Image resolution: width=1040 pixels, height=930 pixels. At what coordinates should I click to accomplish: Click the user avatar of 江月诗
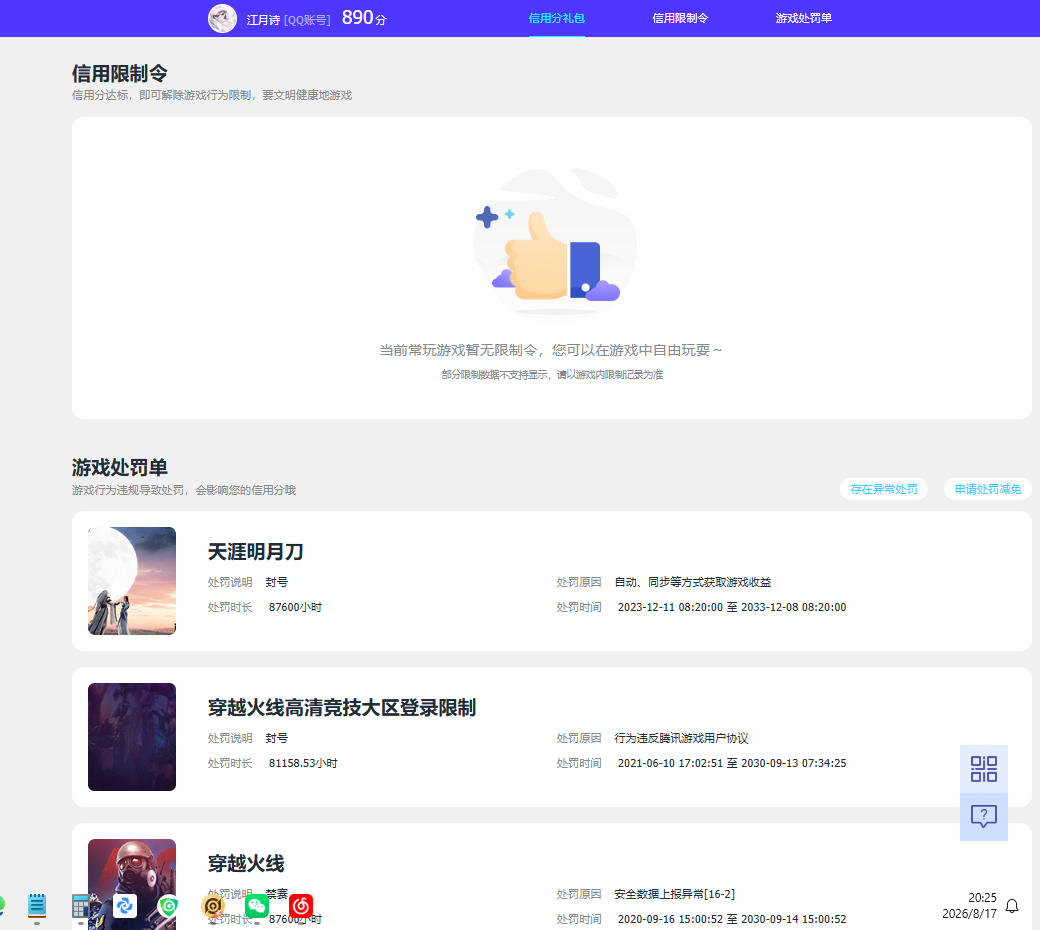(222, 19)
